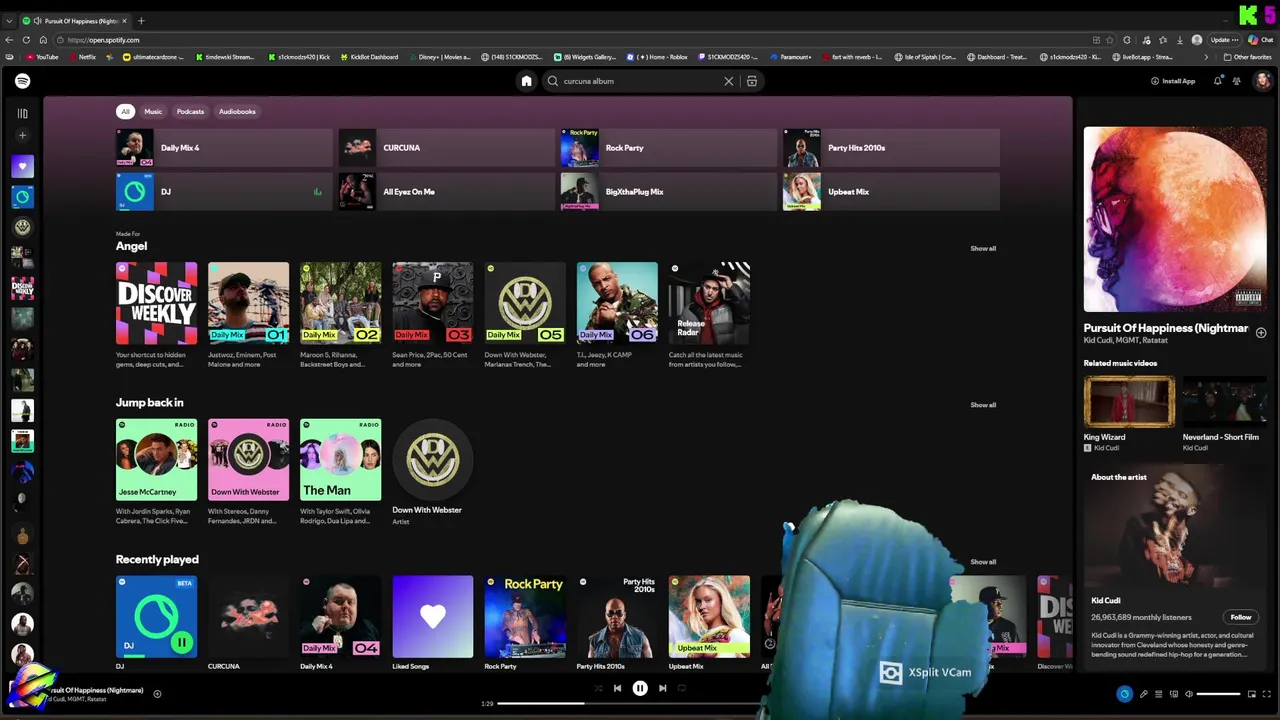Open the search field
This screenshot has width=1280, height=720.
640,81
